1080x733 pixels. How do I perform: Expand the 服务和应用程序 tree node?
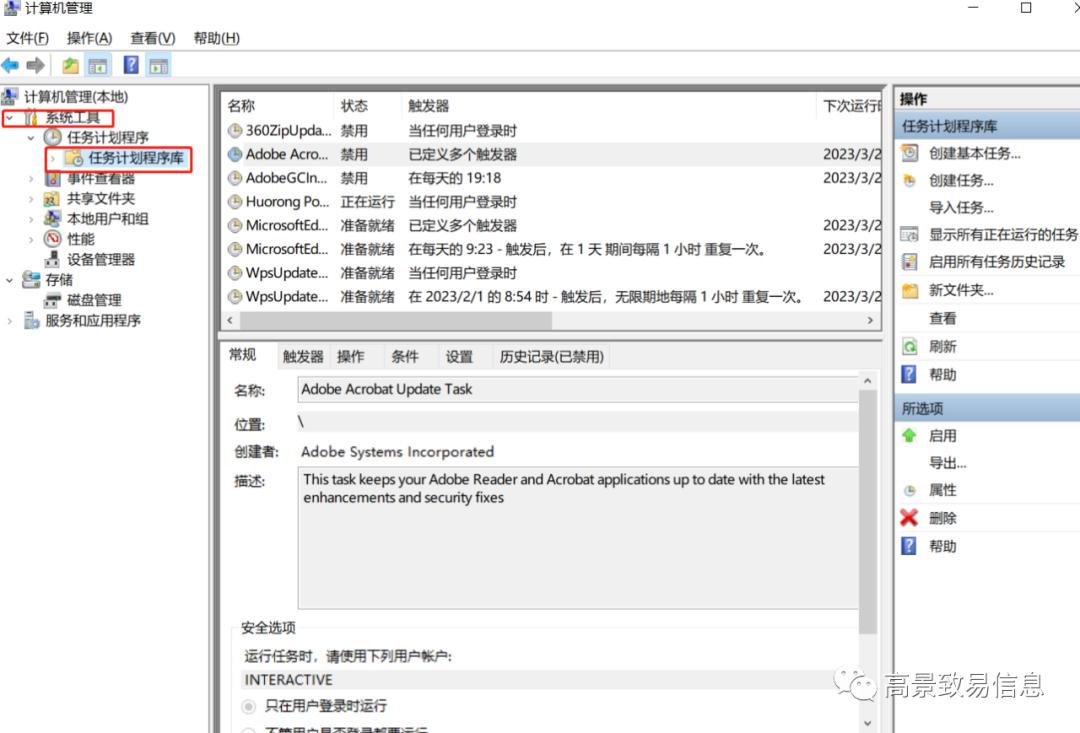9,321
